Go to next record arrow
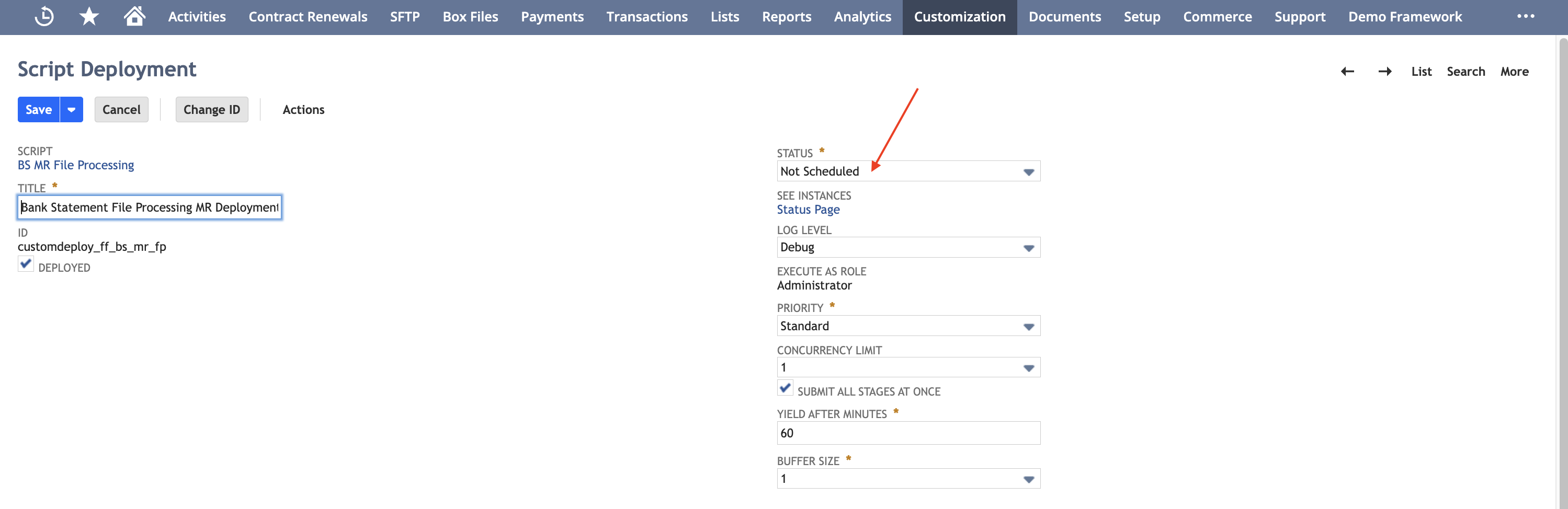 pos(1385,72)
